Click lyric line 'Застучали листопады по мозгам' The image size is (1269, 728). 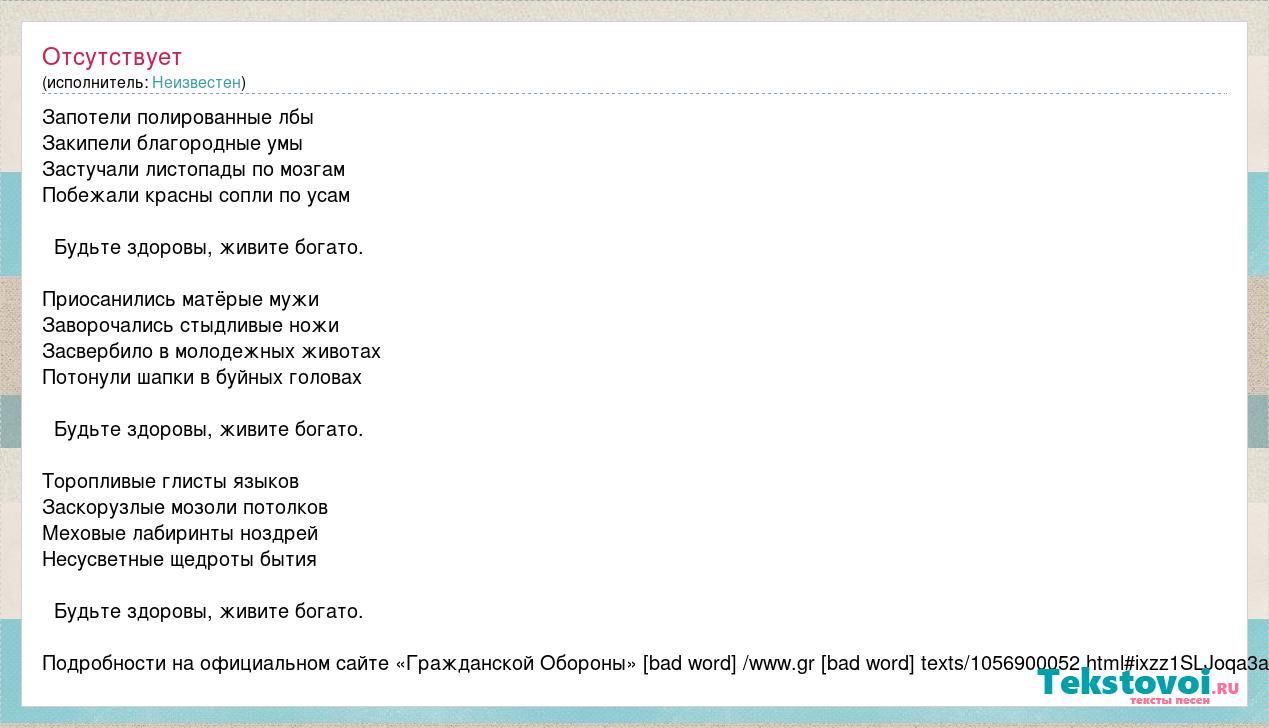click(193, 170)
